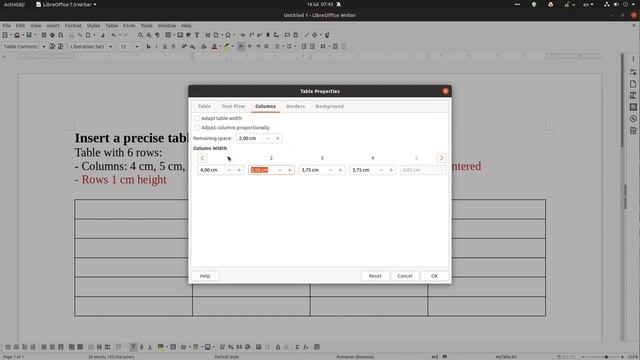Decrease column 1 width with minus
640x360 pixels.
pos(229,170)
